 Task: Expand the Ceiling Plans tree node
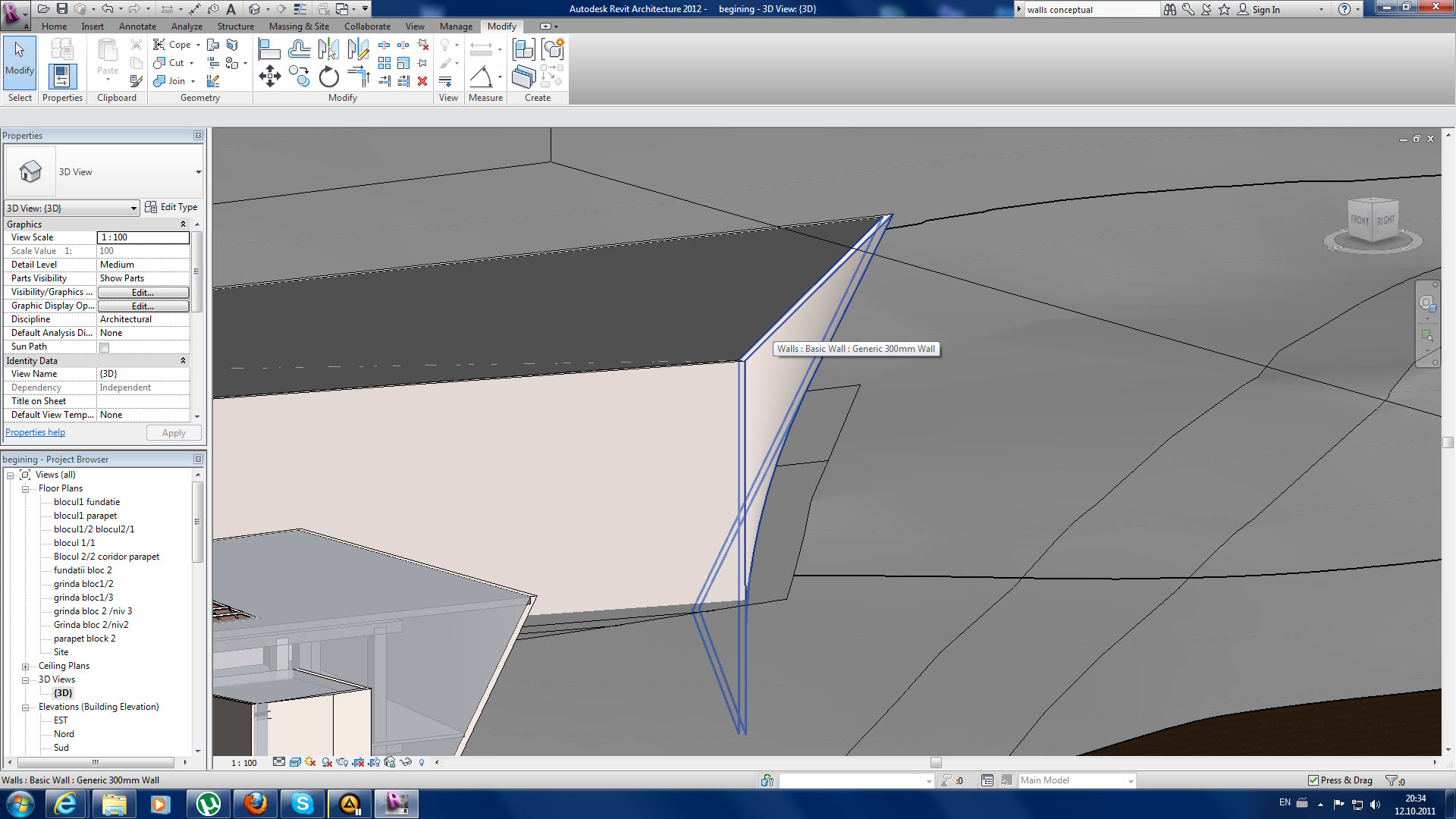[x=25, y=667]
